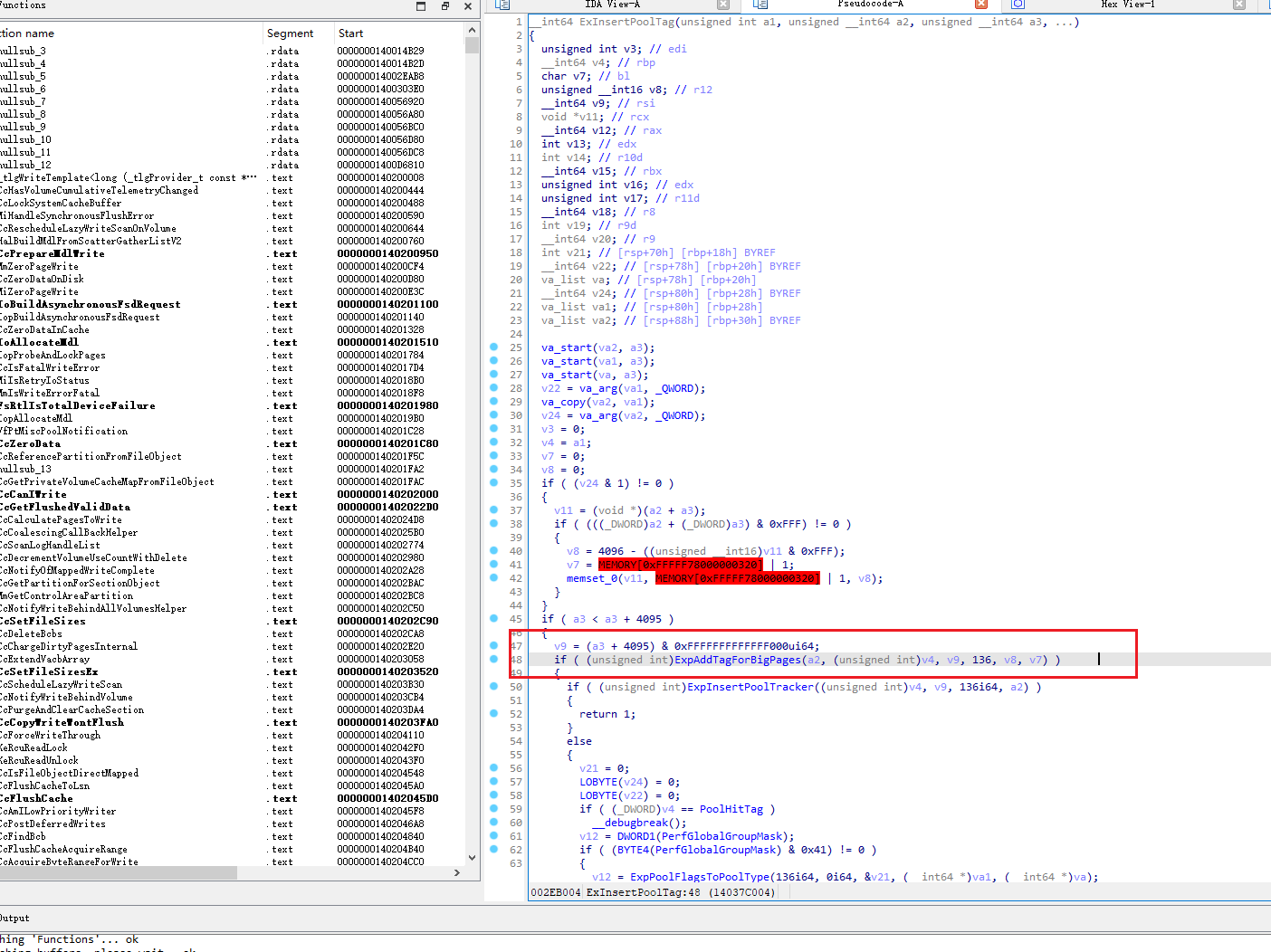
Task: Click the memset_0 call on line 42
Action: tap(592, 578)
